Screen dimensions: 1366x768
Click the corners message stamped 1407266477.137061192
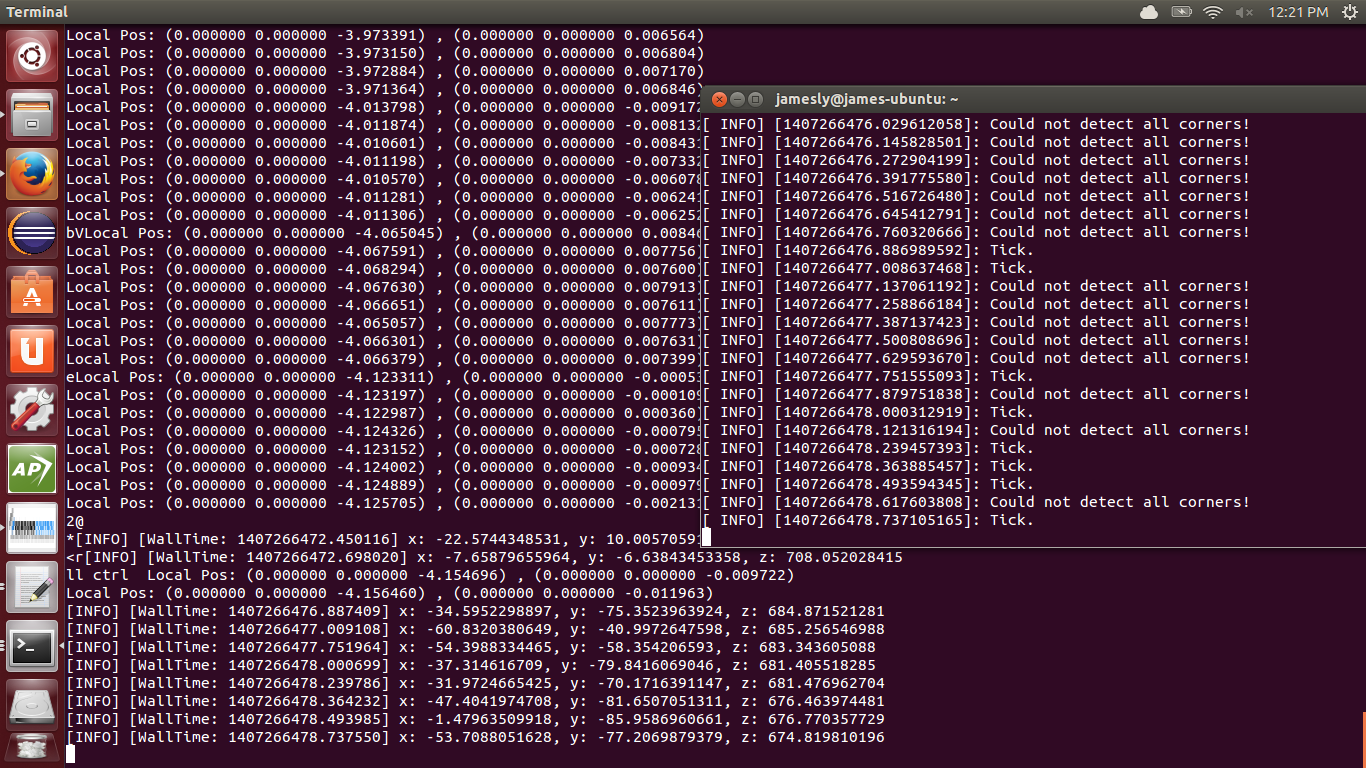click(x=976, y=286)
